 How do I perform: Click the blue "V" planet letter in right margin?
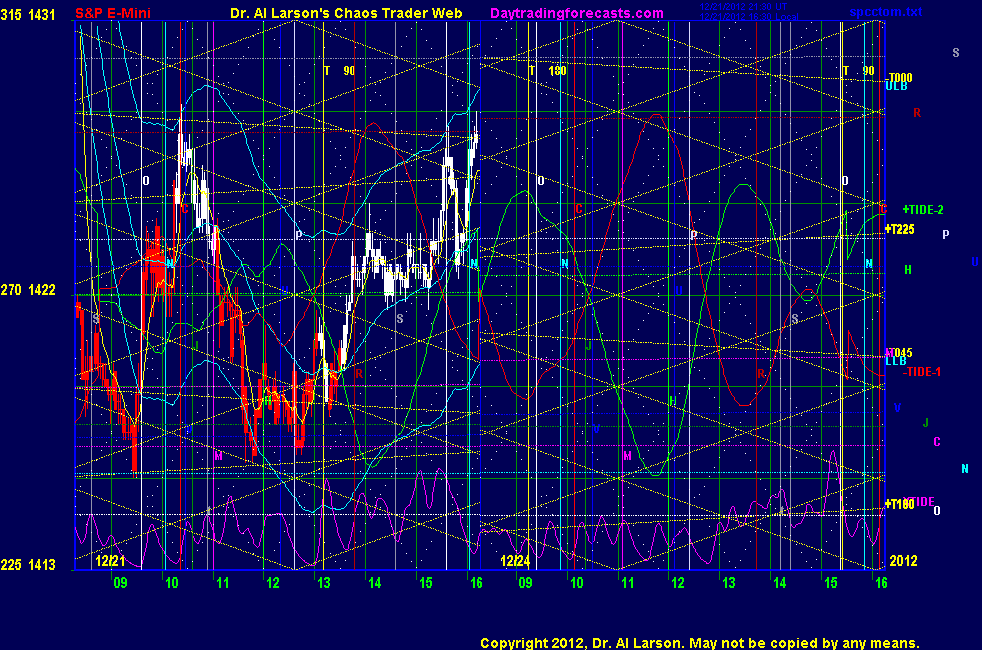[x=897, y=408]
